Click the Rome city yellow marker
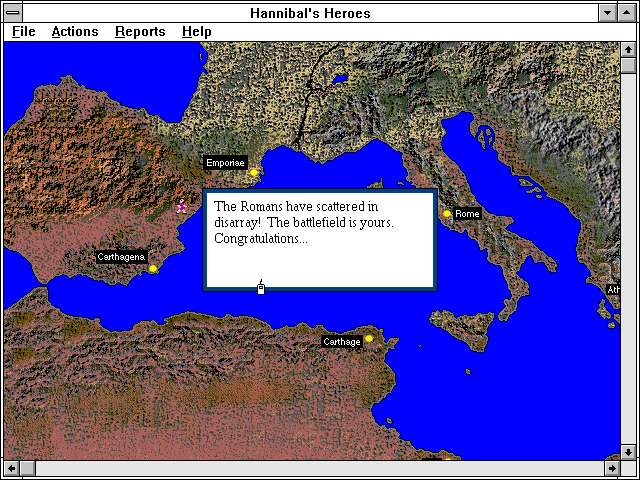This screenshot has height=480, width=640. tap(447, 213)
